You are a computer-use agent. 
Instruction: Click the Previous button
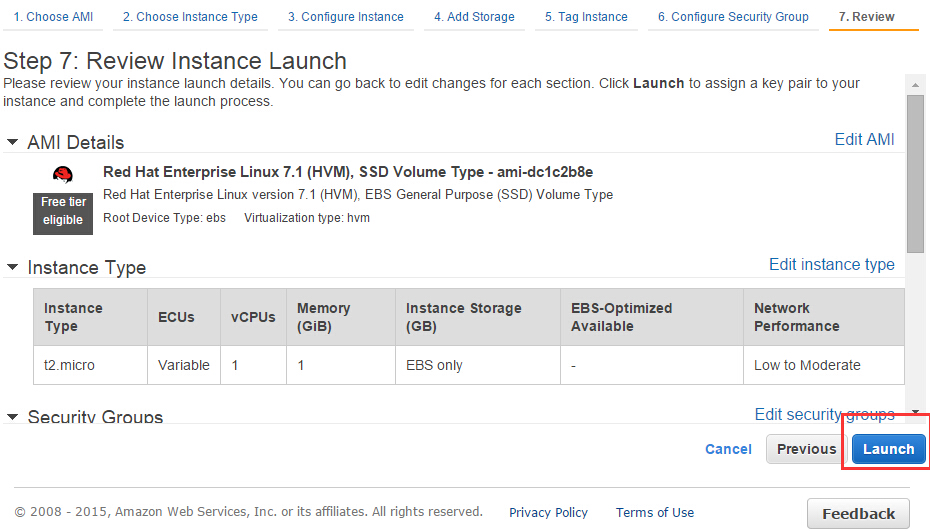[x=807, y=449]
